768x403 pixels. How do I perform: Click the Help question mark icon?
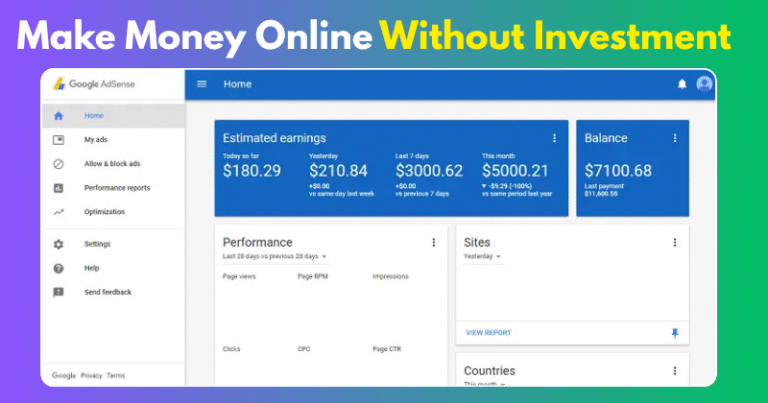pos(58,268)
